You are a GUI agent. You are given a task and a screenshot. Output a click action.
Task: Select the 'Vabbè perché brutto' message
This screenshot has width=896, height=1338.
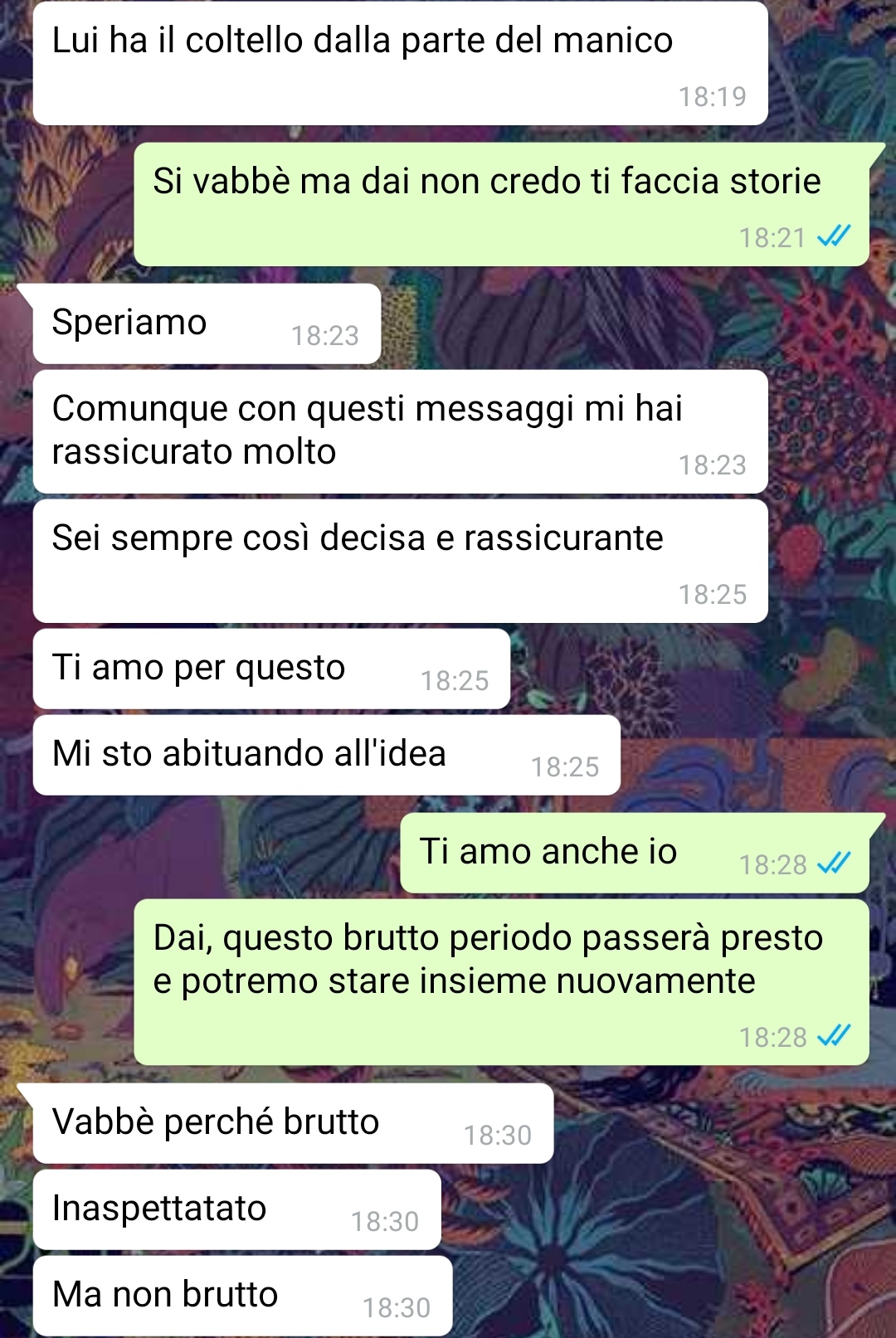[x=293, y=1123]
